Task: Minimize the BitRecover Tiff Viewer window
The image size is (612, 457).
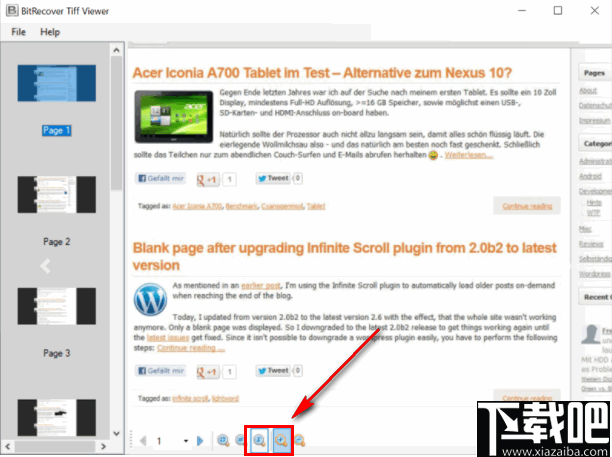Action: (x=522, y=11)
